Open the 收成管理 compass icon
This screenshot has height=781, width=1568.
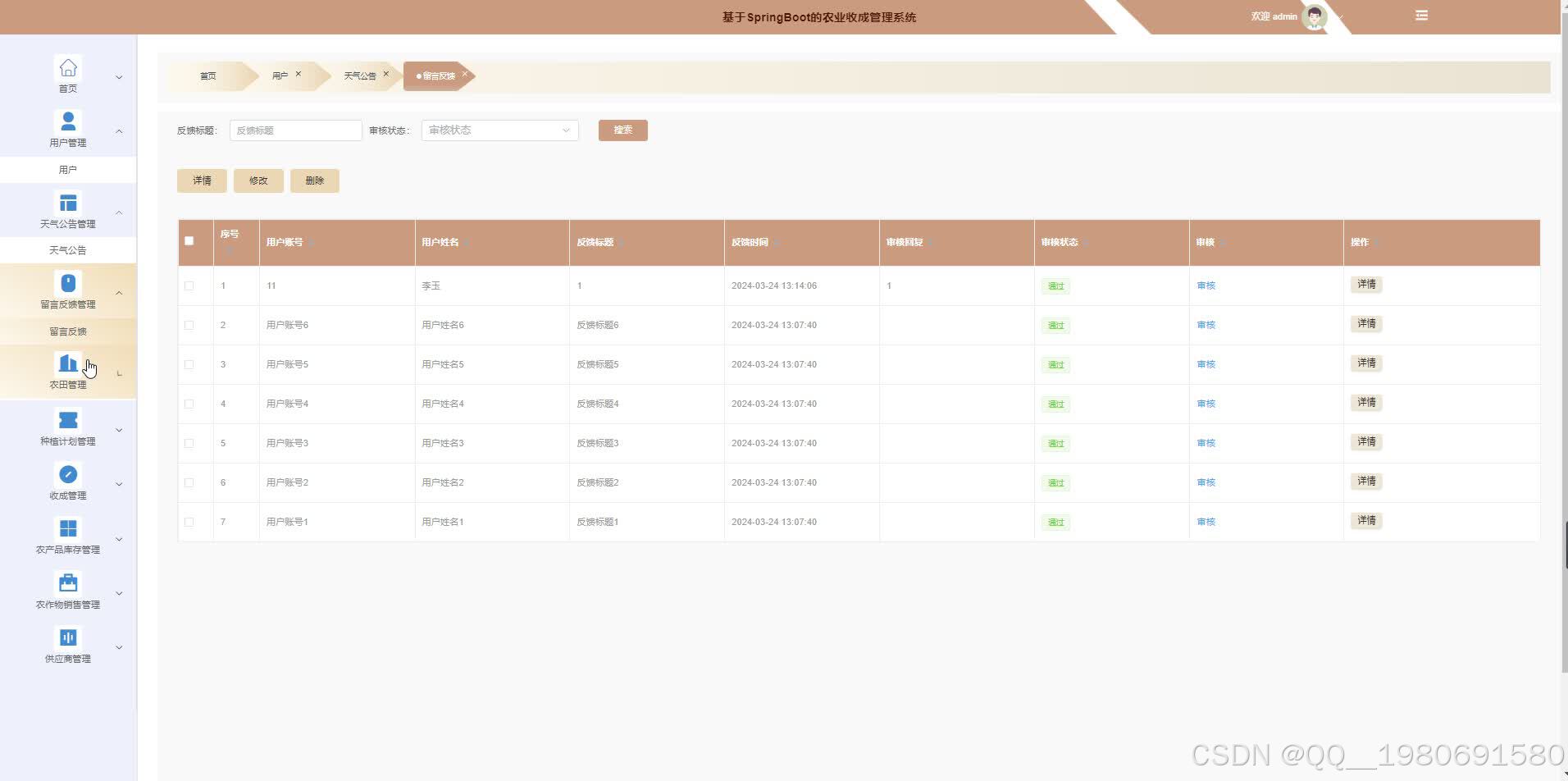[x=68, y=474]
